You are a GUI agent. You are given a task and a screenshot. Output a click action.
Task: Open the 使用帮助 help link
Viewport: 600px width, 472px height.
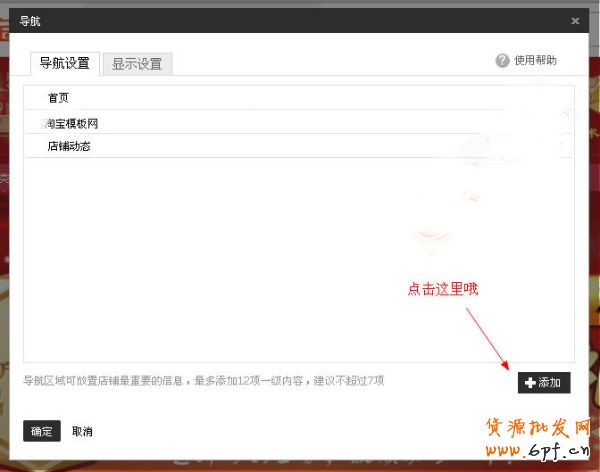tap(535, 61)
